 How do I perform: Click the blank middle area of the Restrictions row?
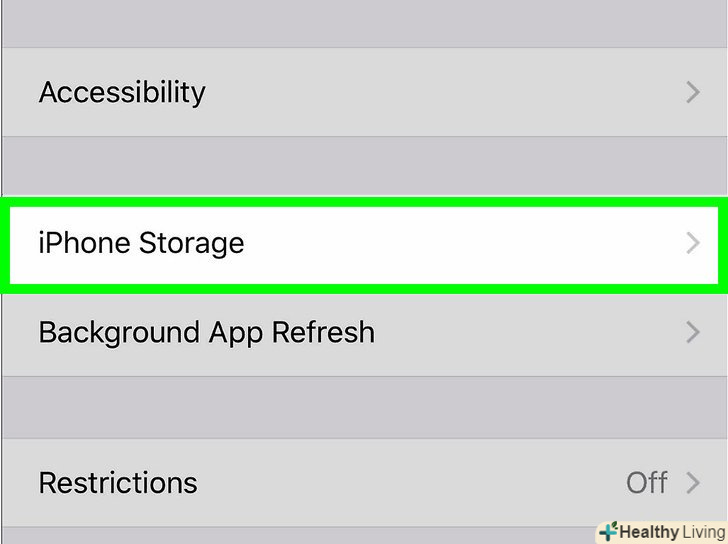tap(400, 483)
